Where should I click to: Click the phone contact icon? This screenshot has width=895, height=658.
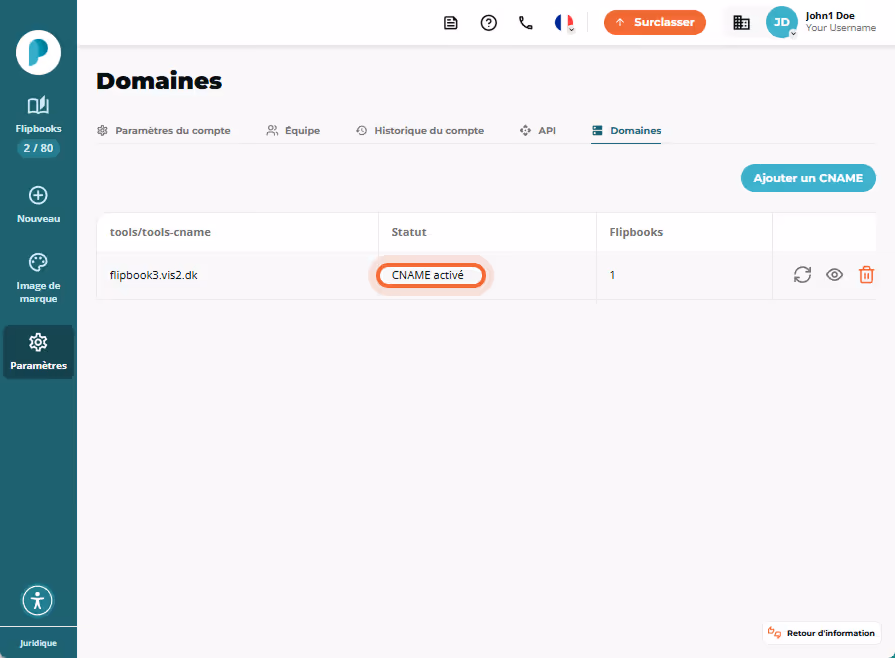[526, 23]
